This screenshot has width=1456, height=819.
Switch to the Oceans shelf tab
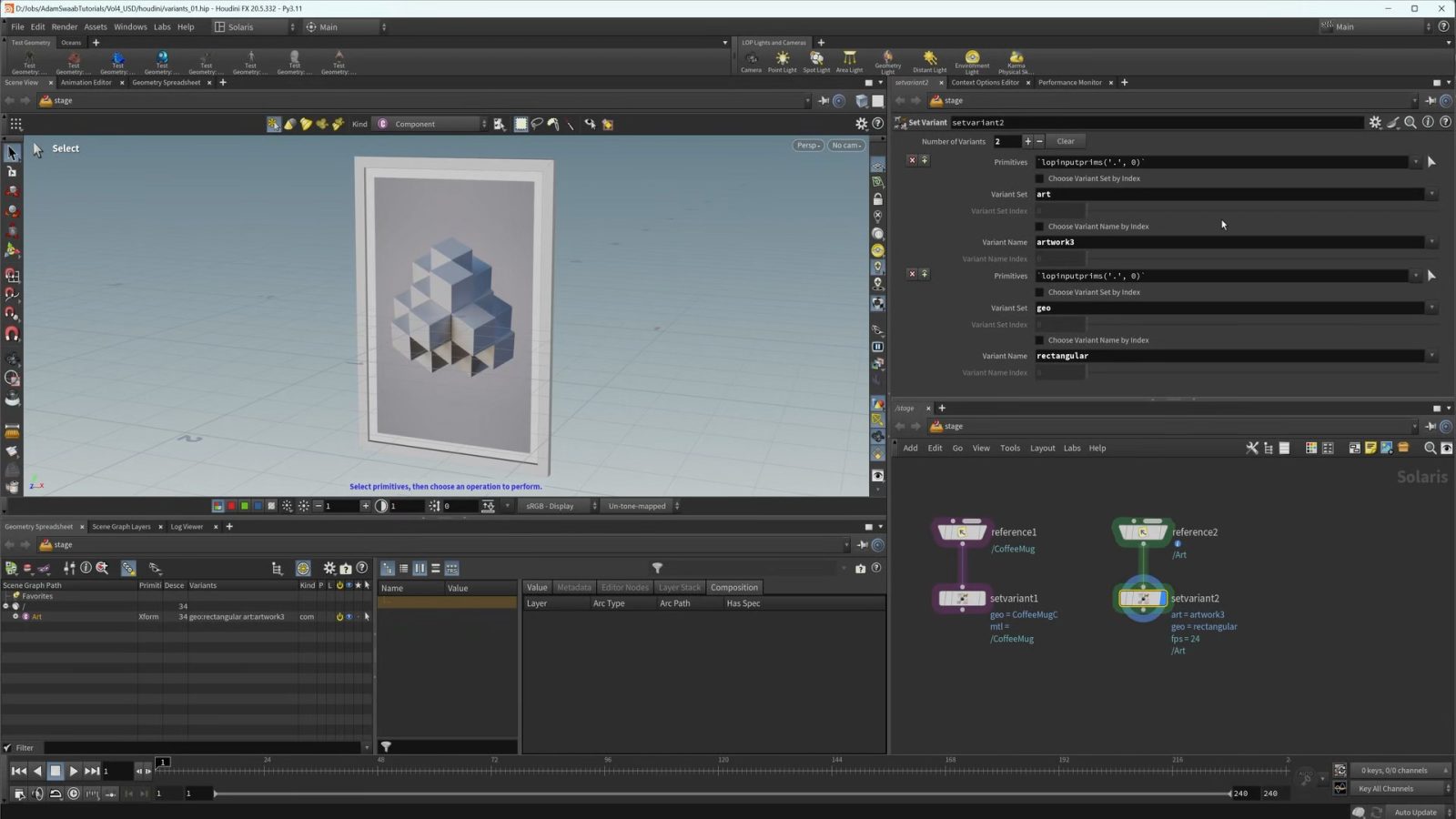[70, 42]
